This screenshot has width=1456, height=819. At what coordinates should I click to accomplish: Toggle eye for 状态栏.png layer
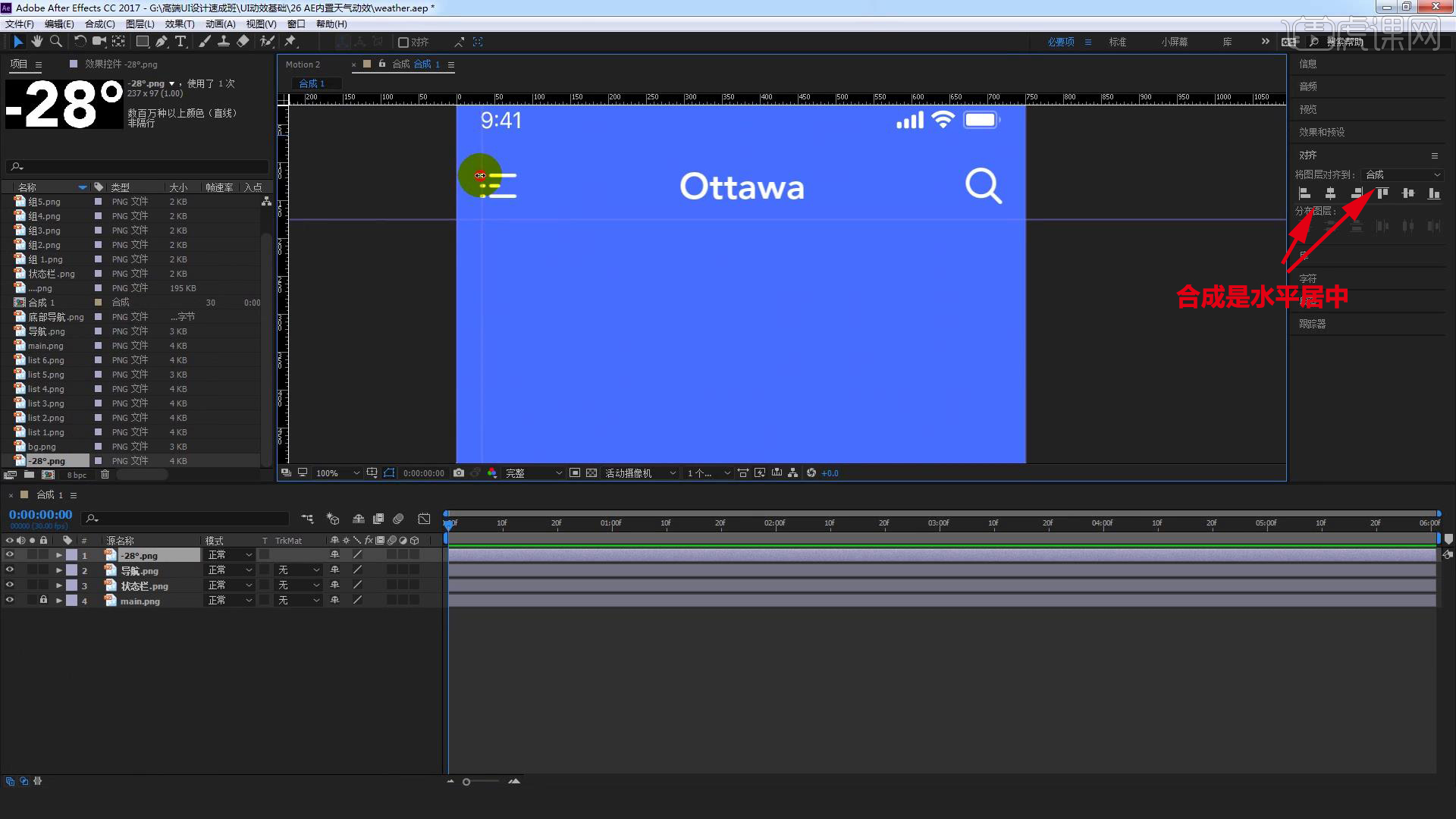10,585
